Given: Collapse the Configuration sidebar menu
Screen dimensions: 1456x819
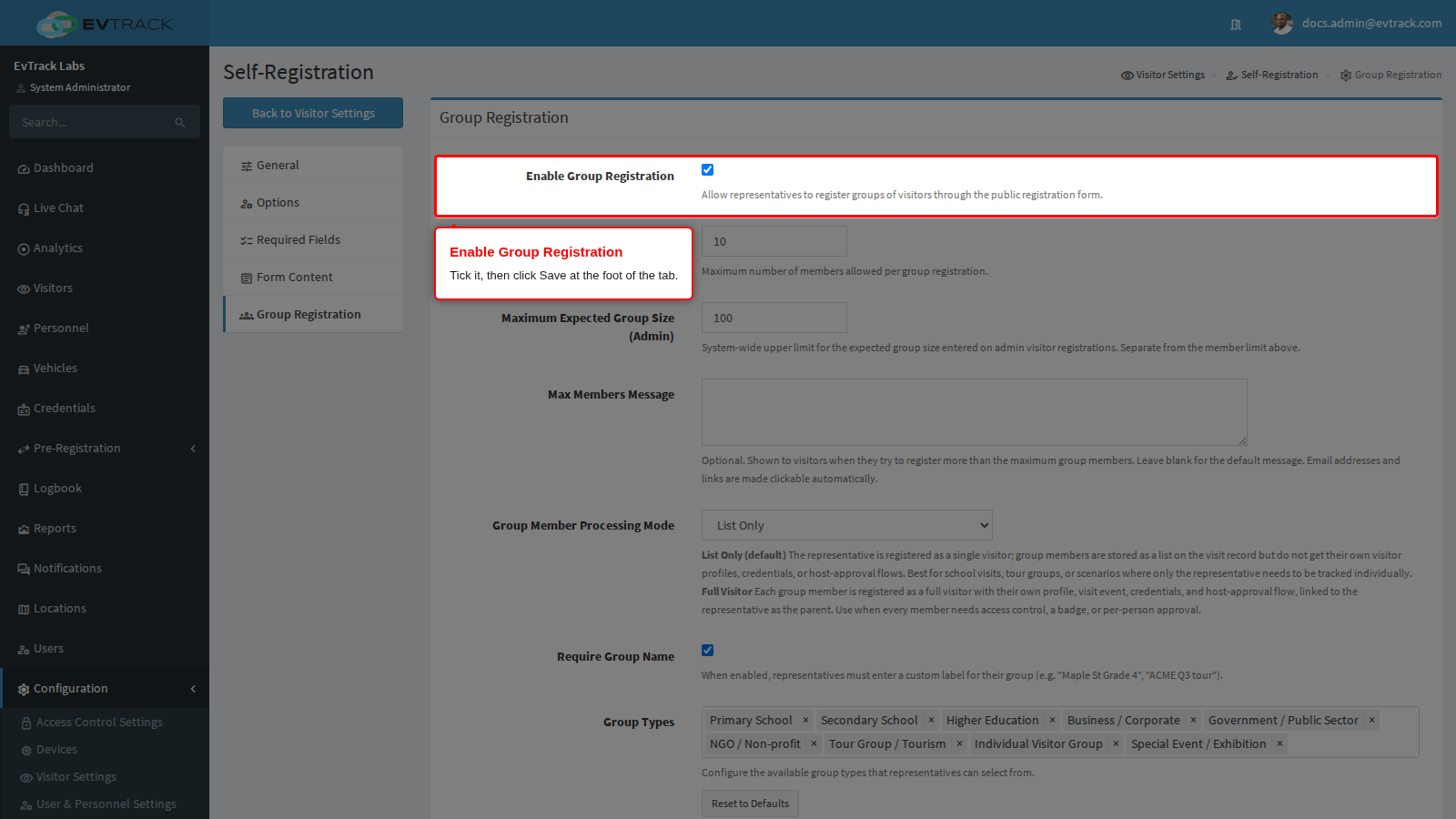Looking at the screenshot, I should pos(105,689).
